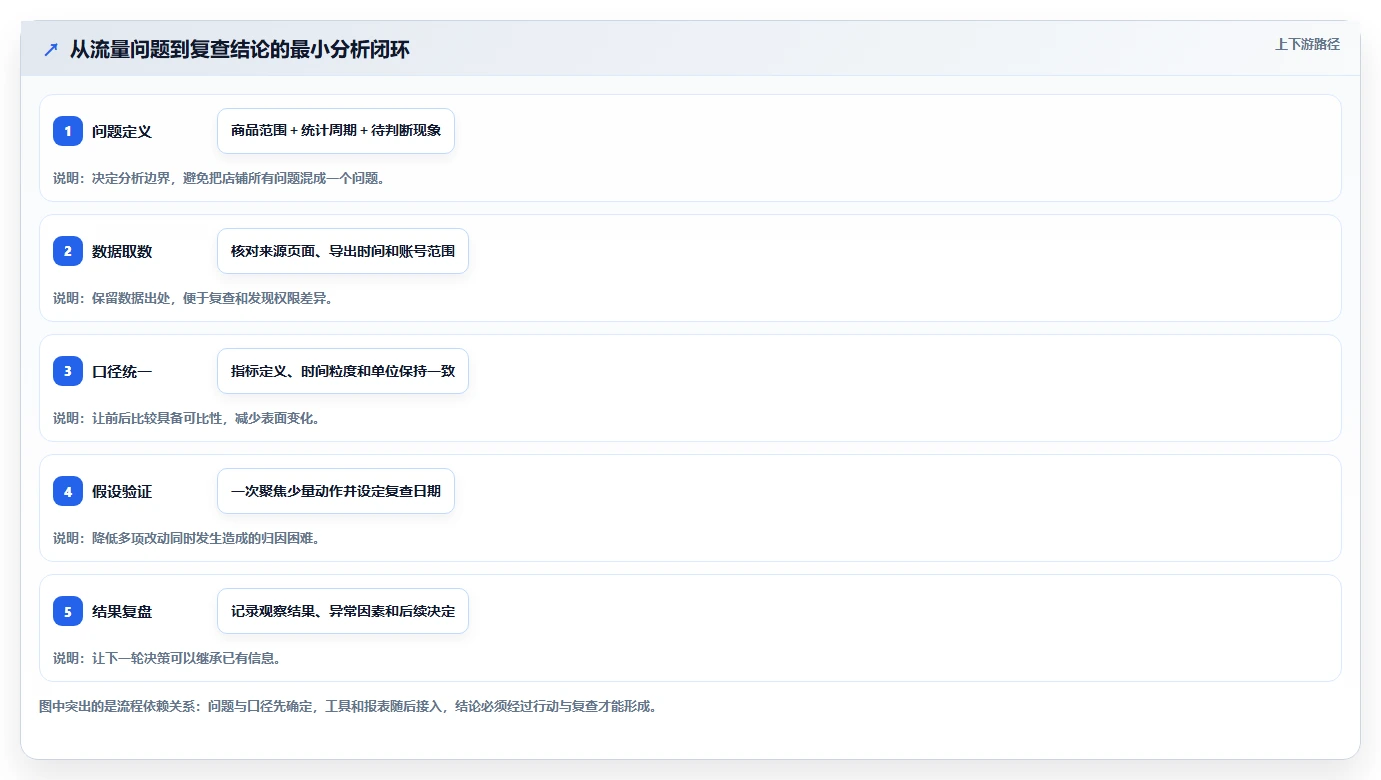
Task: Select the 问题定义 step label
Action: [122, 131]
